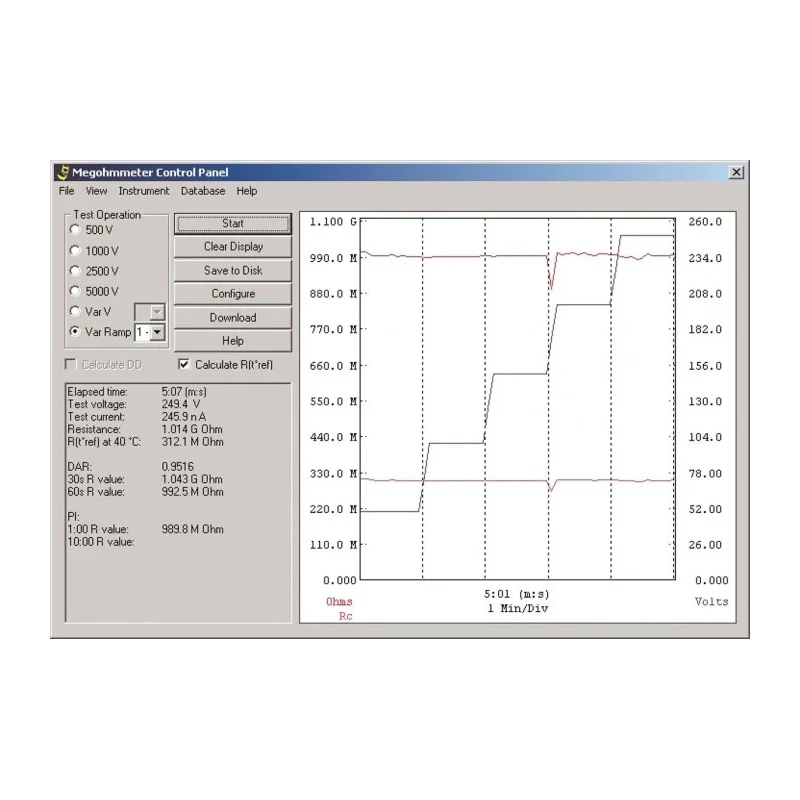
Task: Click the Megohmmeter app icon in title bar
Action: coord(62,172)
